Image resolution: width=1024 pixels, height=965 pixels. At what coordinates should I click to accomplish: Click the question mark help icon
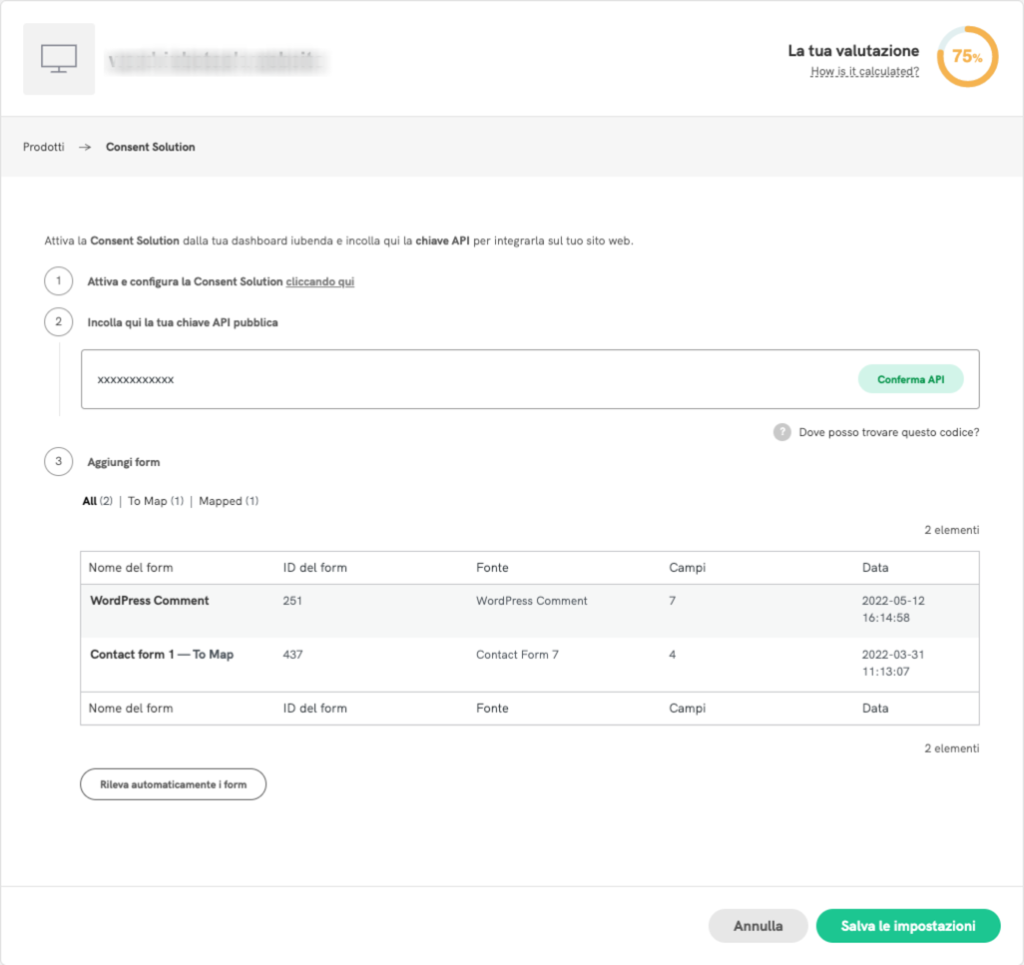tap(782, 432)
